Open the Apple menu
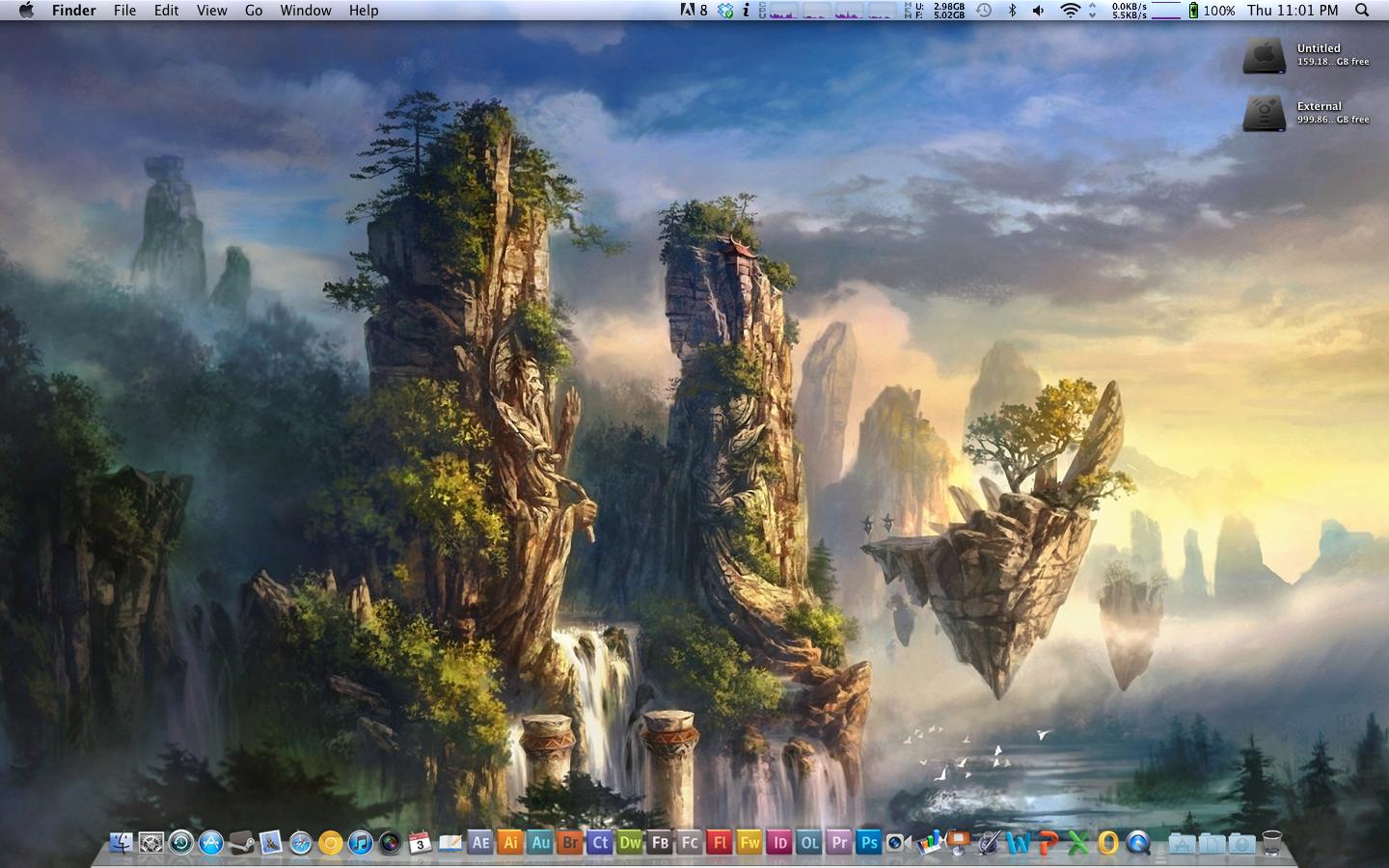The width and height of the screenshot is (1389, 868). coord(26,11)
